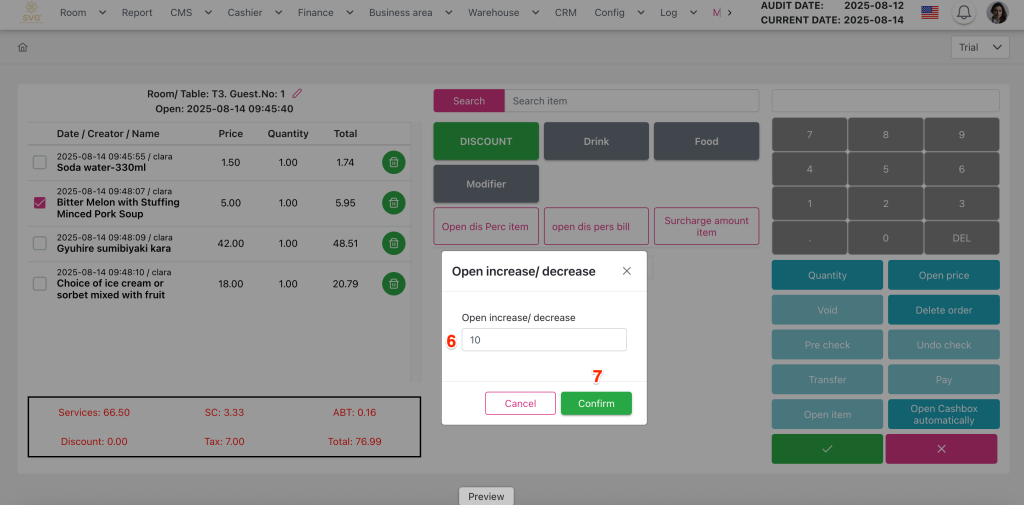Expand the Warehouse menu dropdown
Viewport: 1024px width, 505px height.
coord(501,13)
